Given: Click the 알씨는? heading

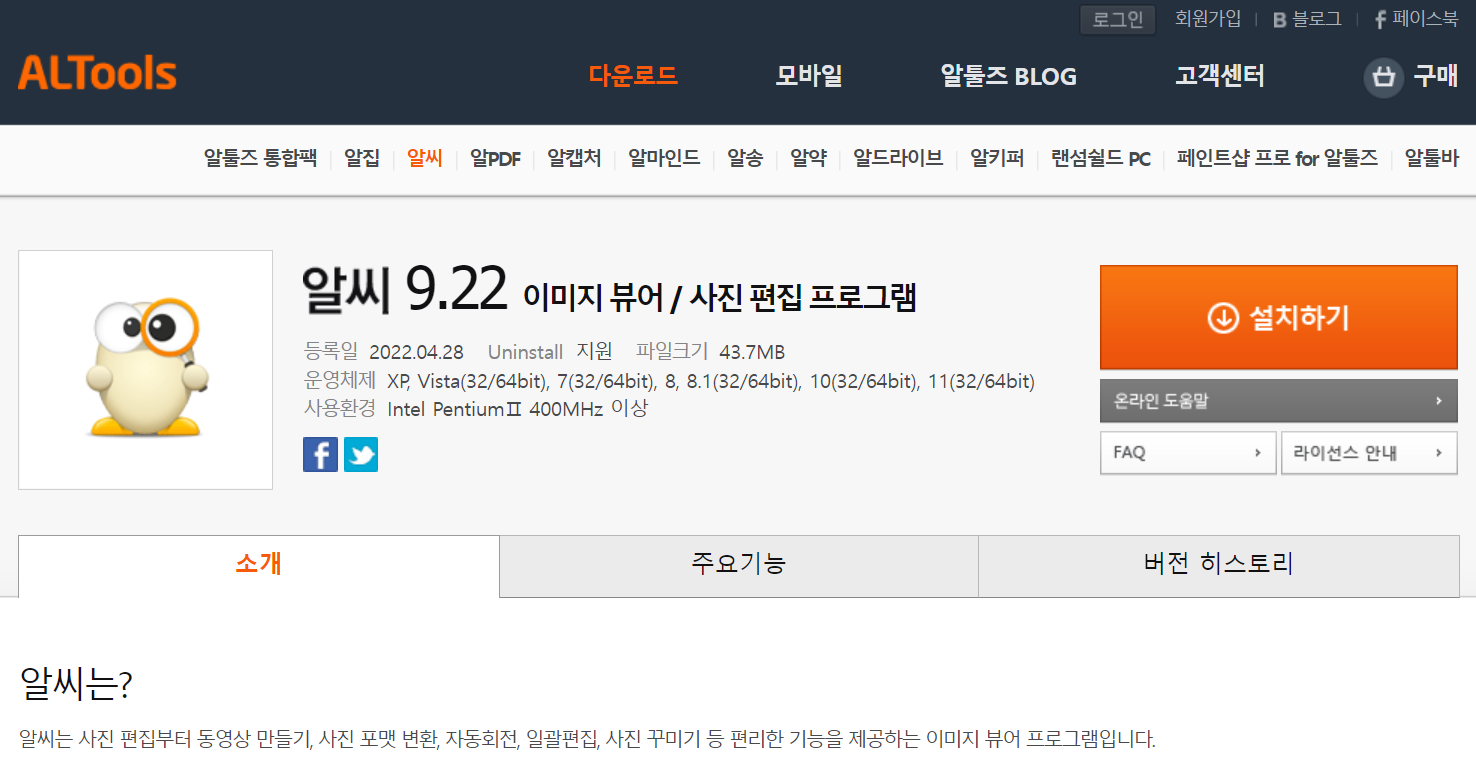Looking at the screenshot, I should coord(76,685).
